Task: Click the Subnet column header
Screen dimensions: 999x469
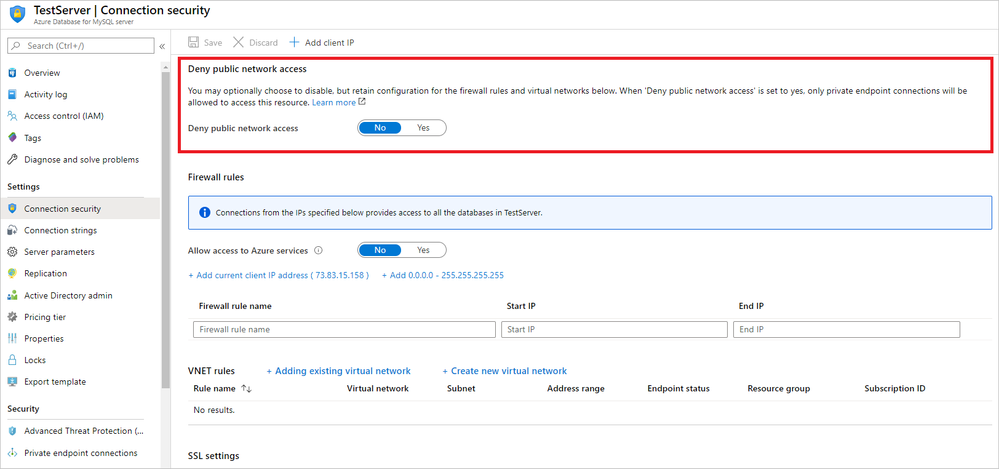Action: coord(461,389)
